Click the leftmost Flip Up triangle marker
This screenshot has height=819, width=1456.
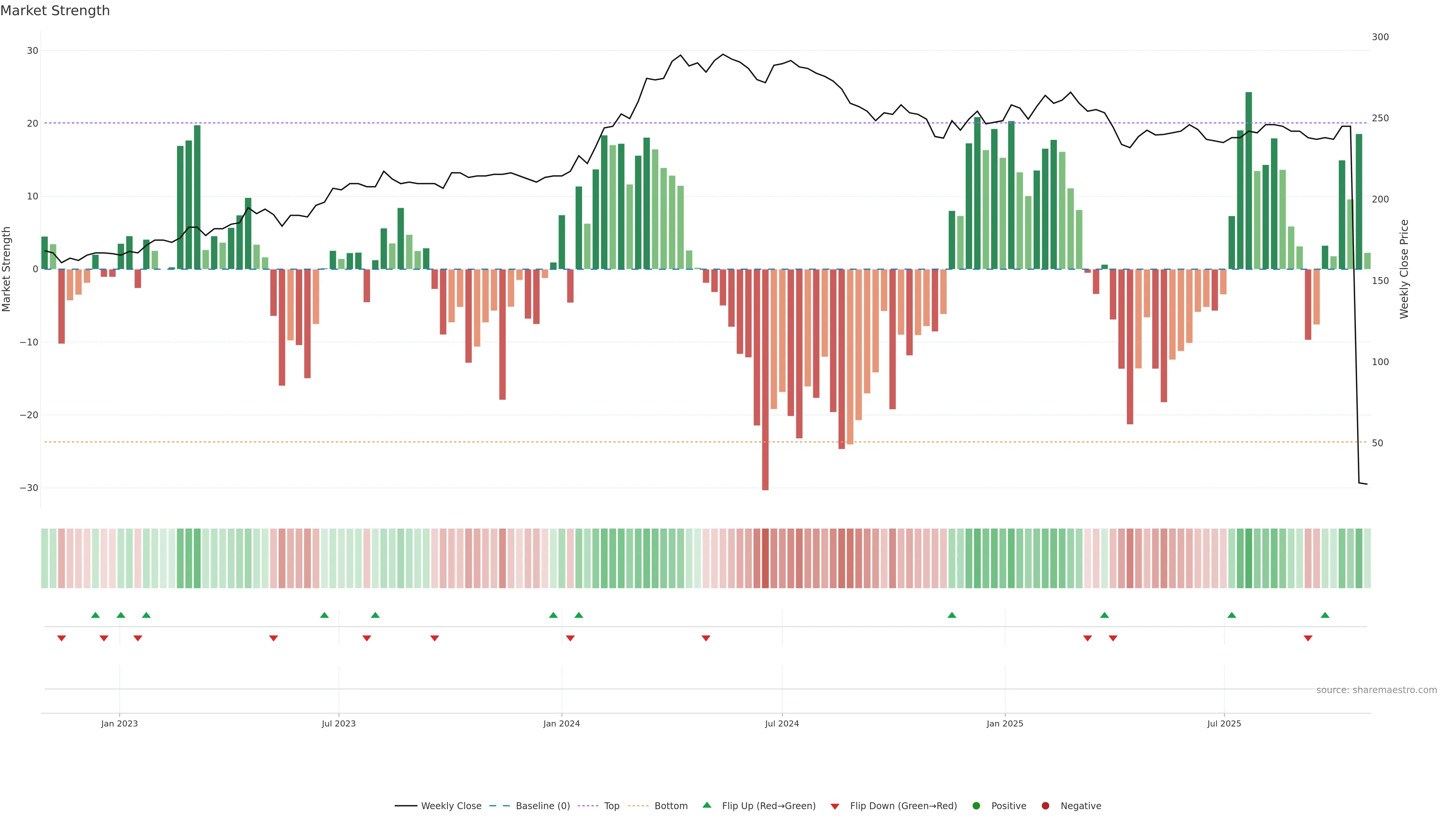coord(96,615)
